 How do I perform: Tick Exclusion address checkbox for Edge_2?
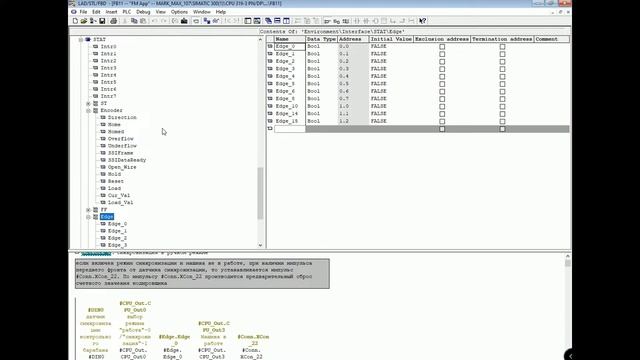(x=442, y=62)
